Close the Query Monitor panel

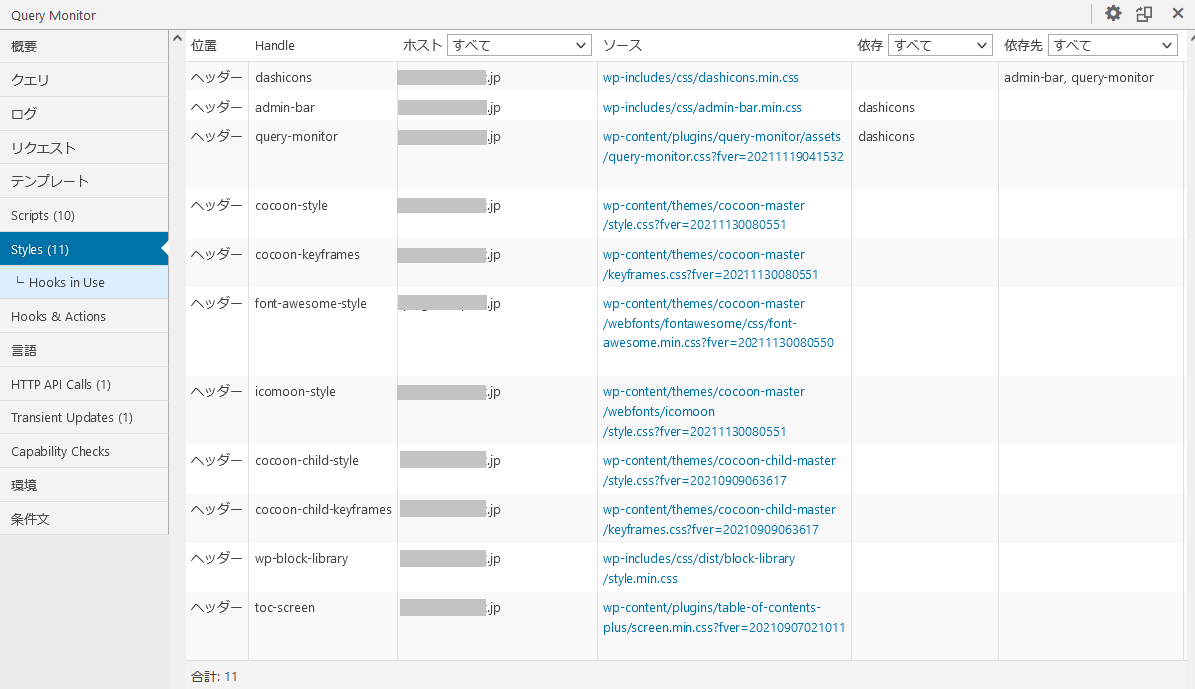tap(1177, 14)
